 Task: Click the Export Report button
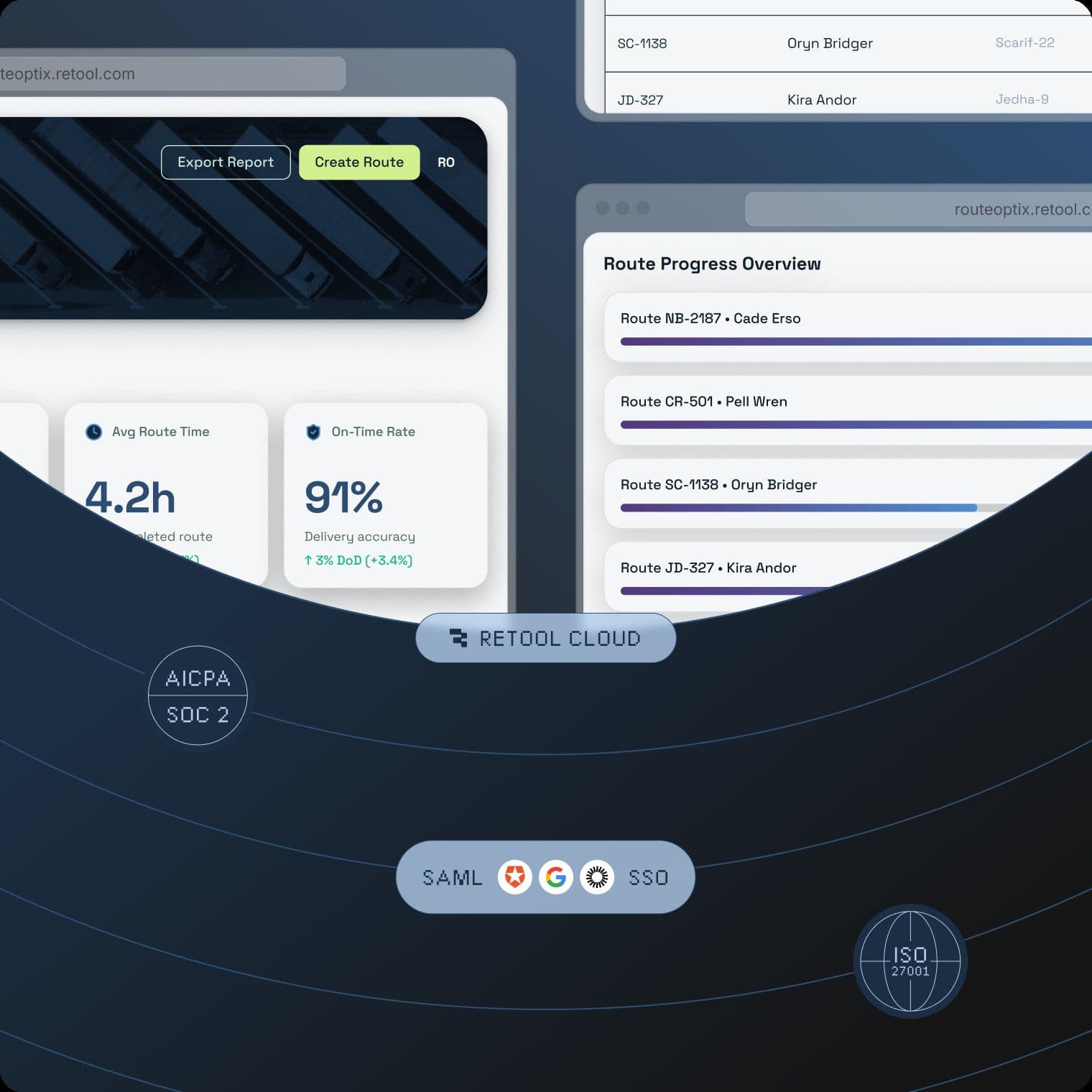coord(226,162)
